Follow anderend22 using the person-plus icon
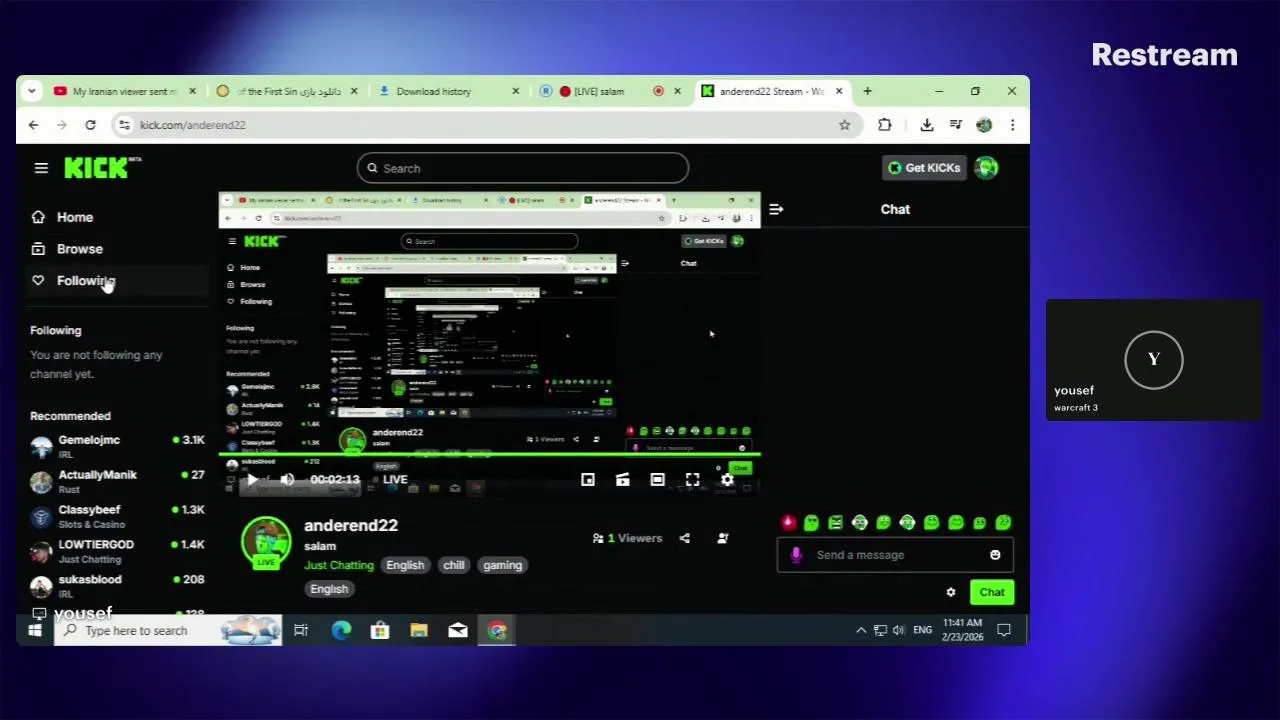The image size is (1280, 720). point(723,538)
